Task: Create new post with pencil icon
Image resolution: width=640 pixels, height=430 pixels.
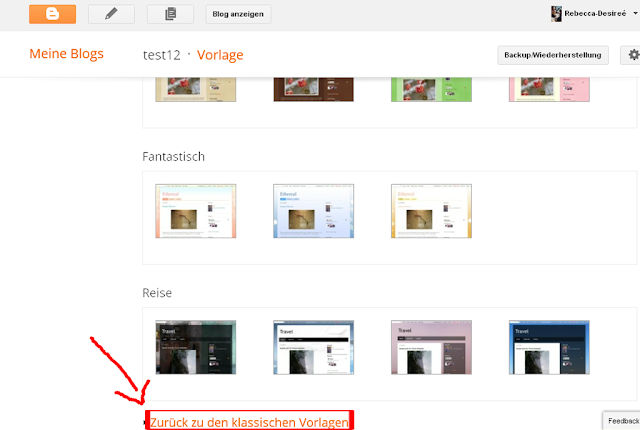Action: pos(111,14)
